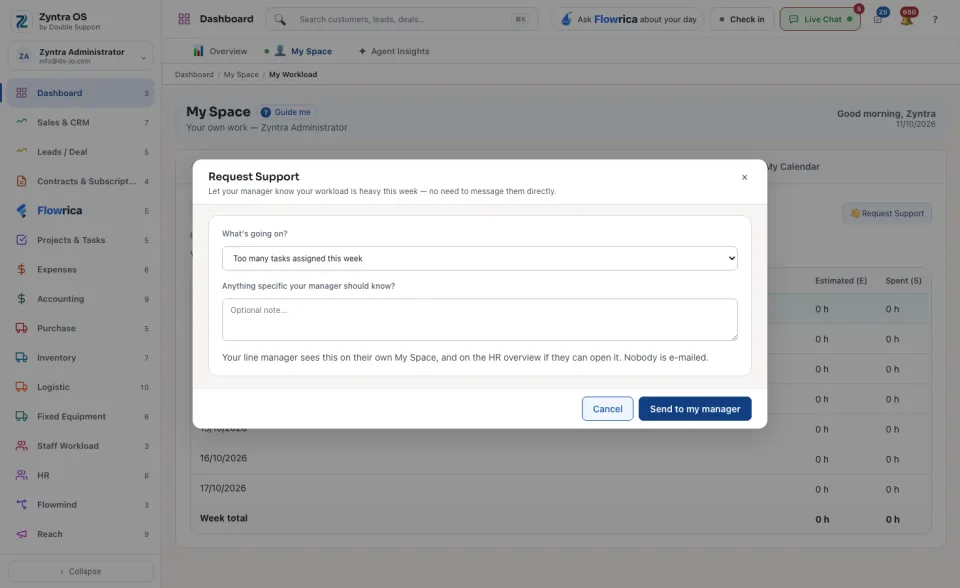Open the Reach megaphone icon

(21, 534)
